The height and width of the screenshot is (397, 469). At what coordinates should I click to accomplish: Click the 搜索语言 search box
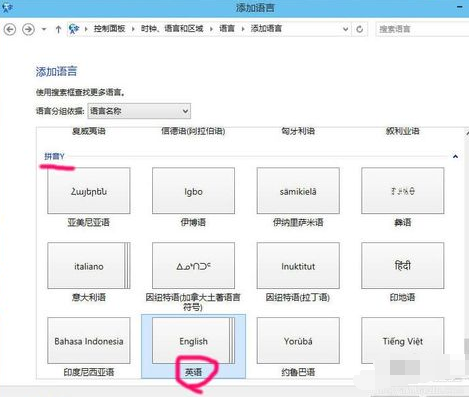click(422, 29)
